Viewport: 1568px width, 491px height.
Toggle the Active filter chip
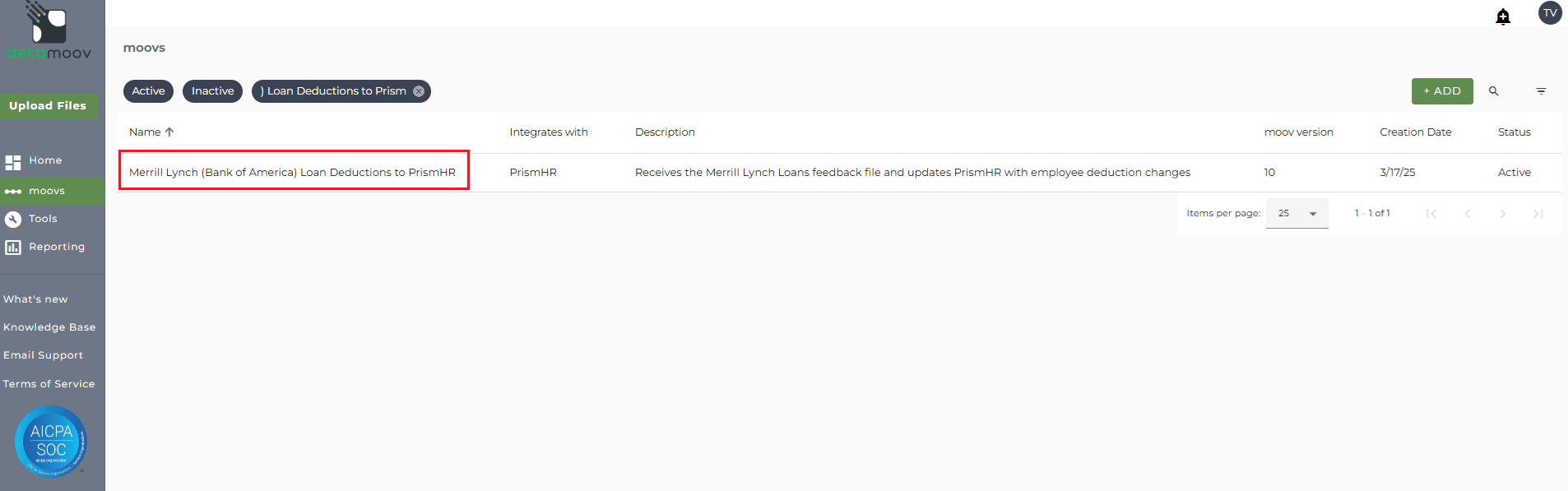(148, 91)
